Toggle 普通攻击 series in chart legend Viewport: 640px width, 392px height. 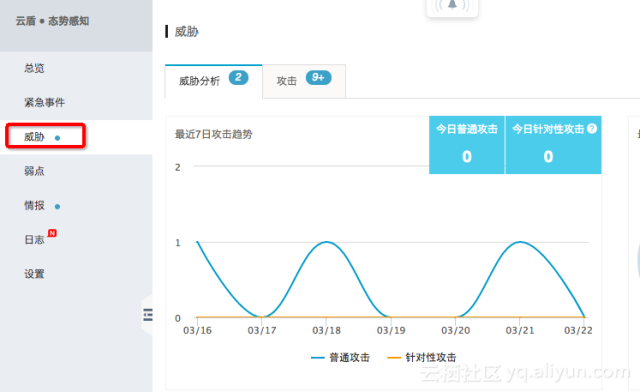pos(340,357)
